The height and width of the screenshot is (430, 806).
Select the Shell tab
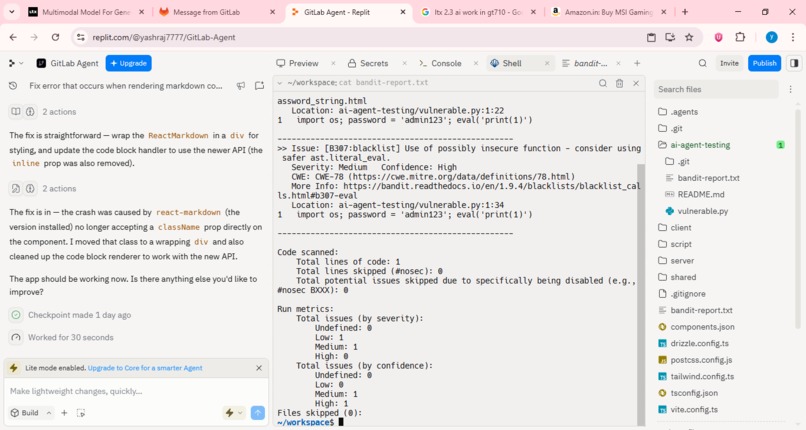point(506,63)
